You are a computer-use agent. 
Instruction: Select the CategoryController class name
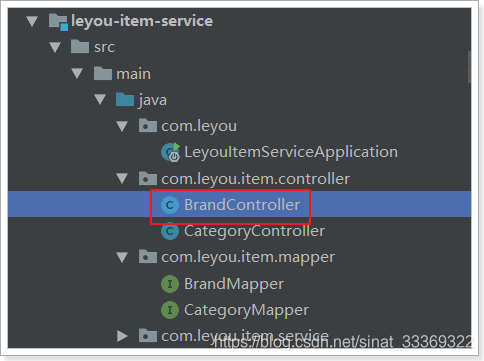pos(254,231)
